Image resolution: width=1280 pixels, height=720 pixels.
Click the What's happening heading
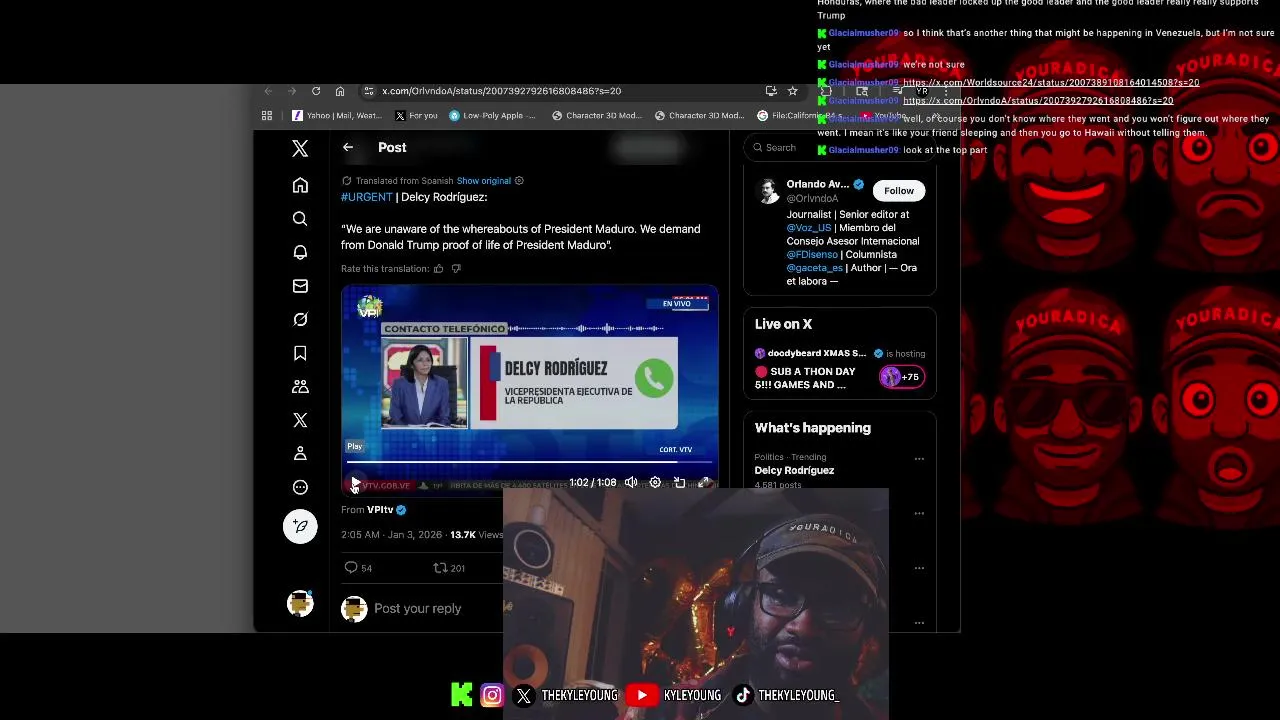tap(812, 428)
